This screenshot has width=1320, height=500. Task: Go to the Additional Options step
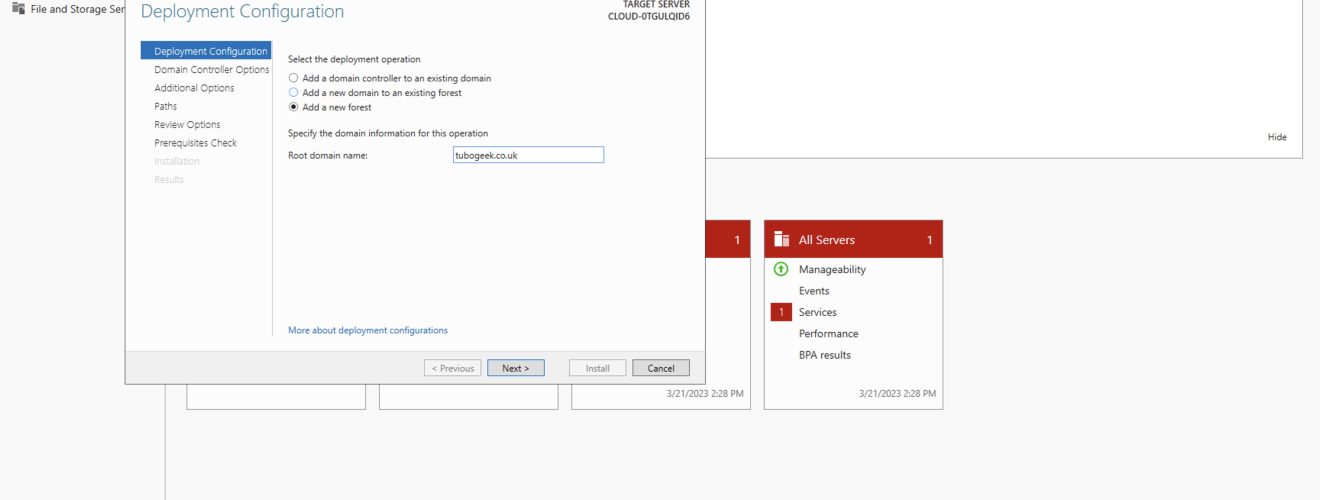tap(194, 88)
